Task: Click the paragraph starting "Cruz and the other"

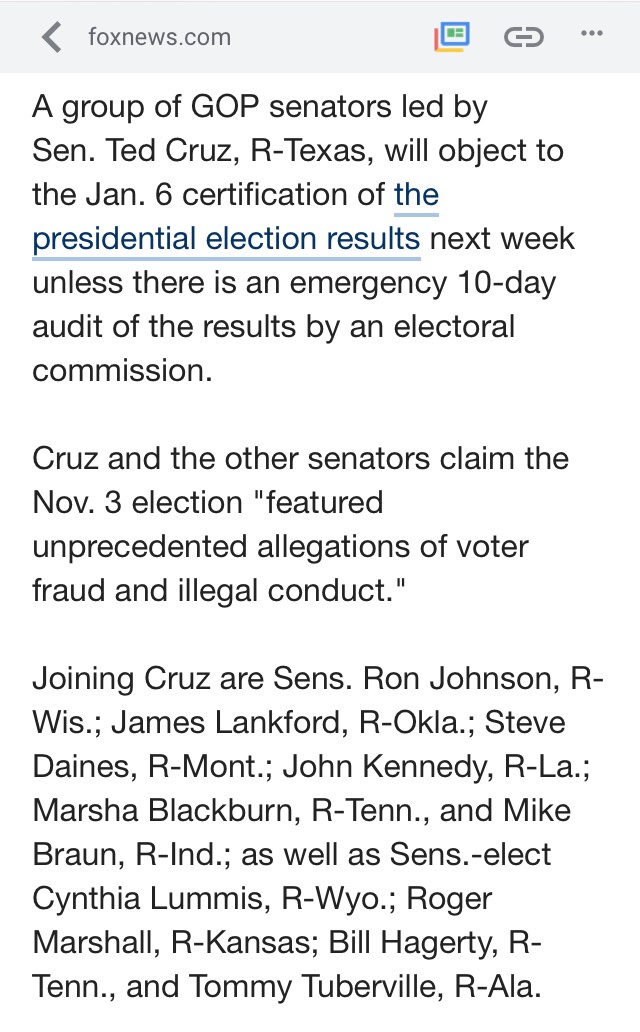Action: [x=300, y=523]
